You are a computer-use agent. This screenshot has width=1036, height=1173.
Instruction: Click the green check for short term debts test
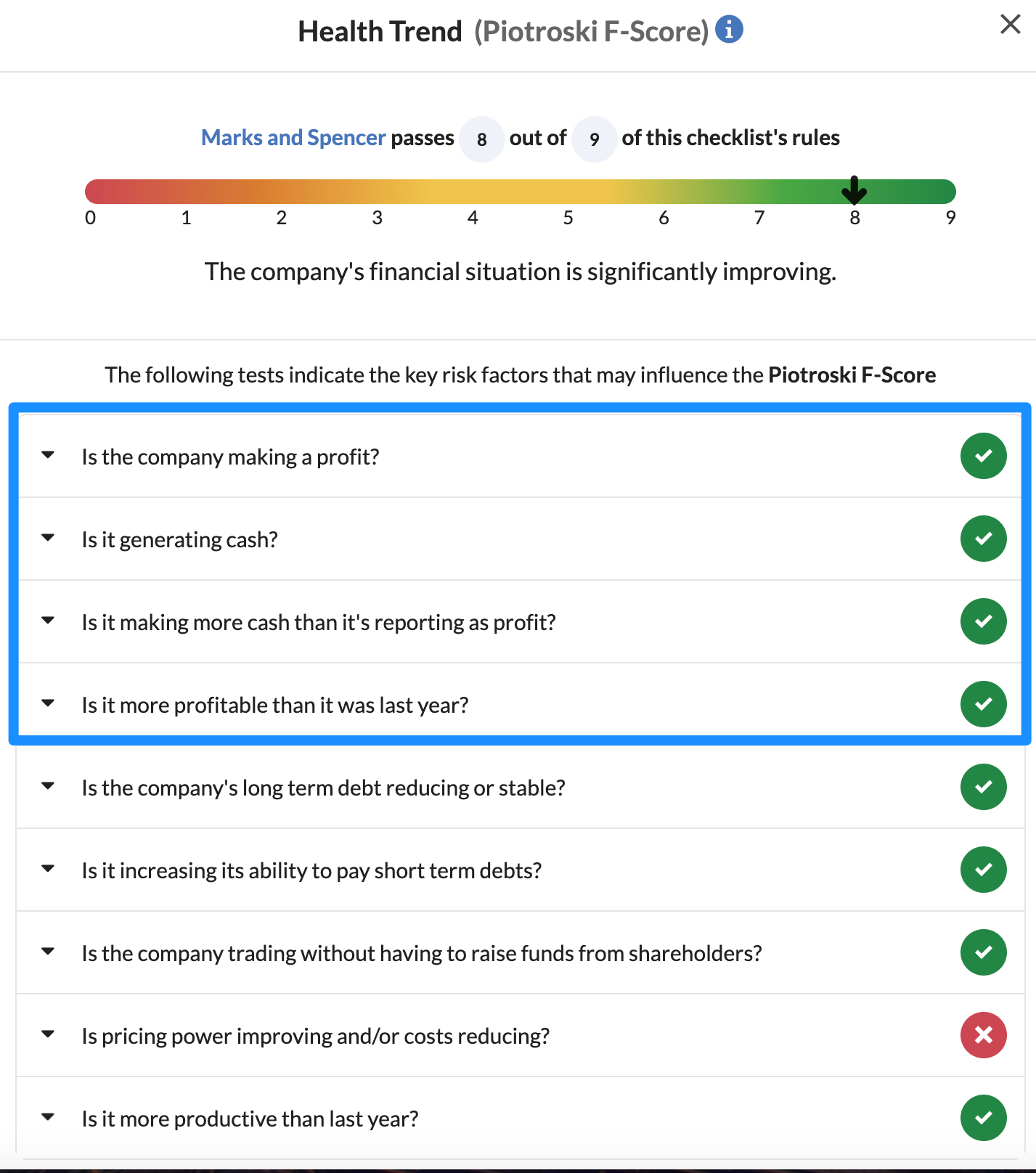983,870
